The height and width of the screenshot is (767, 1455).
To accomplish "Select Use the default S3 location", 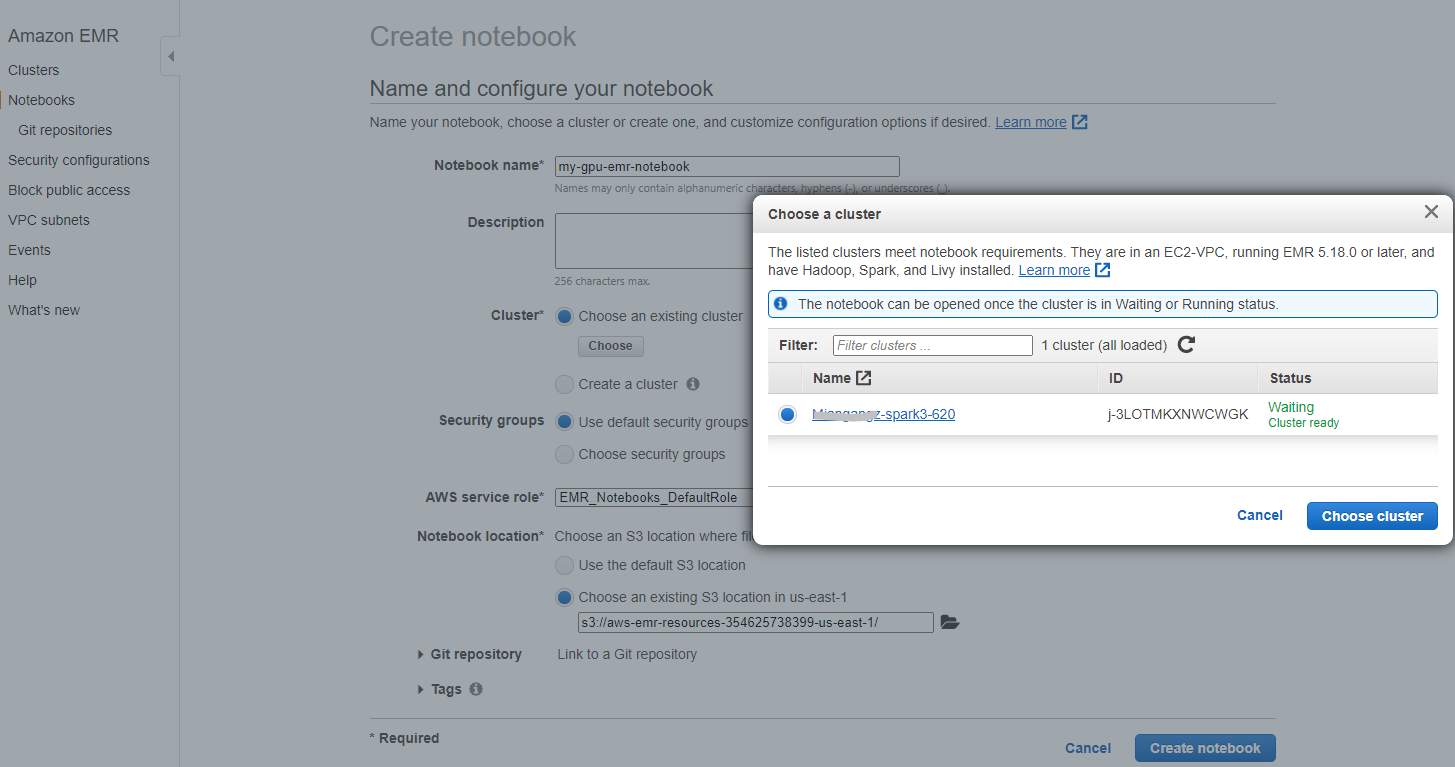I will tap(564, 565).
